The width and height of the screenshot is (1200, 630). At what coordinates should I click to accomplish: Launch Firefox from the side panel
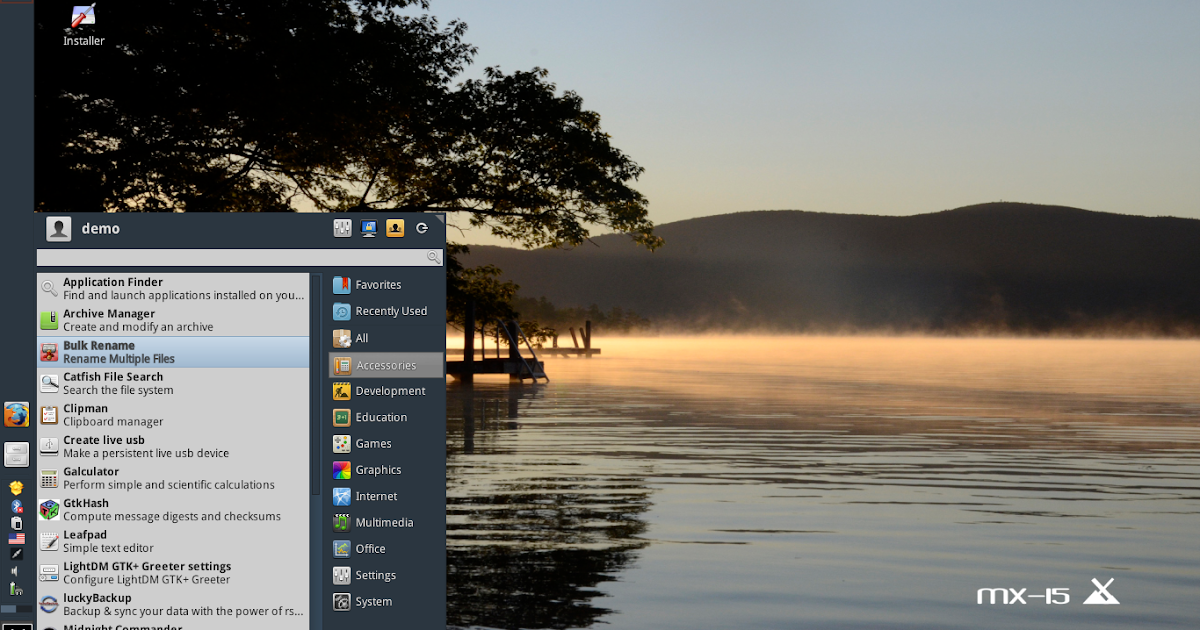(17, 413)
